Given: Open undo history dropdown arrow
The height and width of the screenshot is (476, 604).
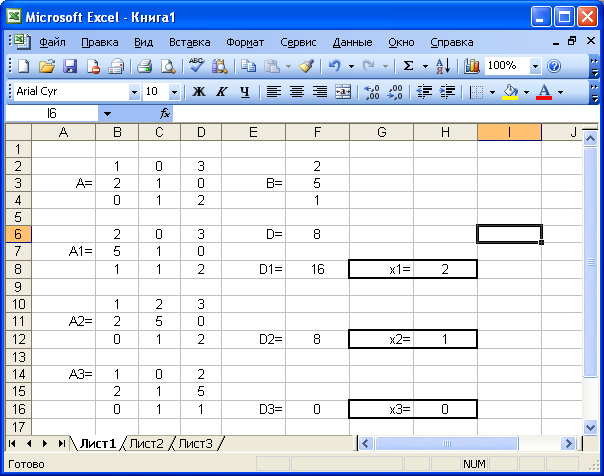Looking at the screenshot, I should click(x=351, y=66).
